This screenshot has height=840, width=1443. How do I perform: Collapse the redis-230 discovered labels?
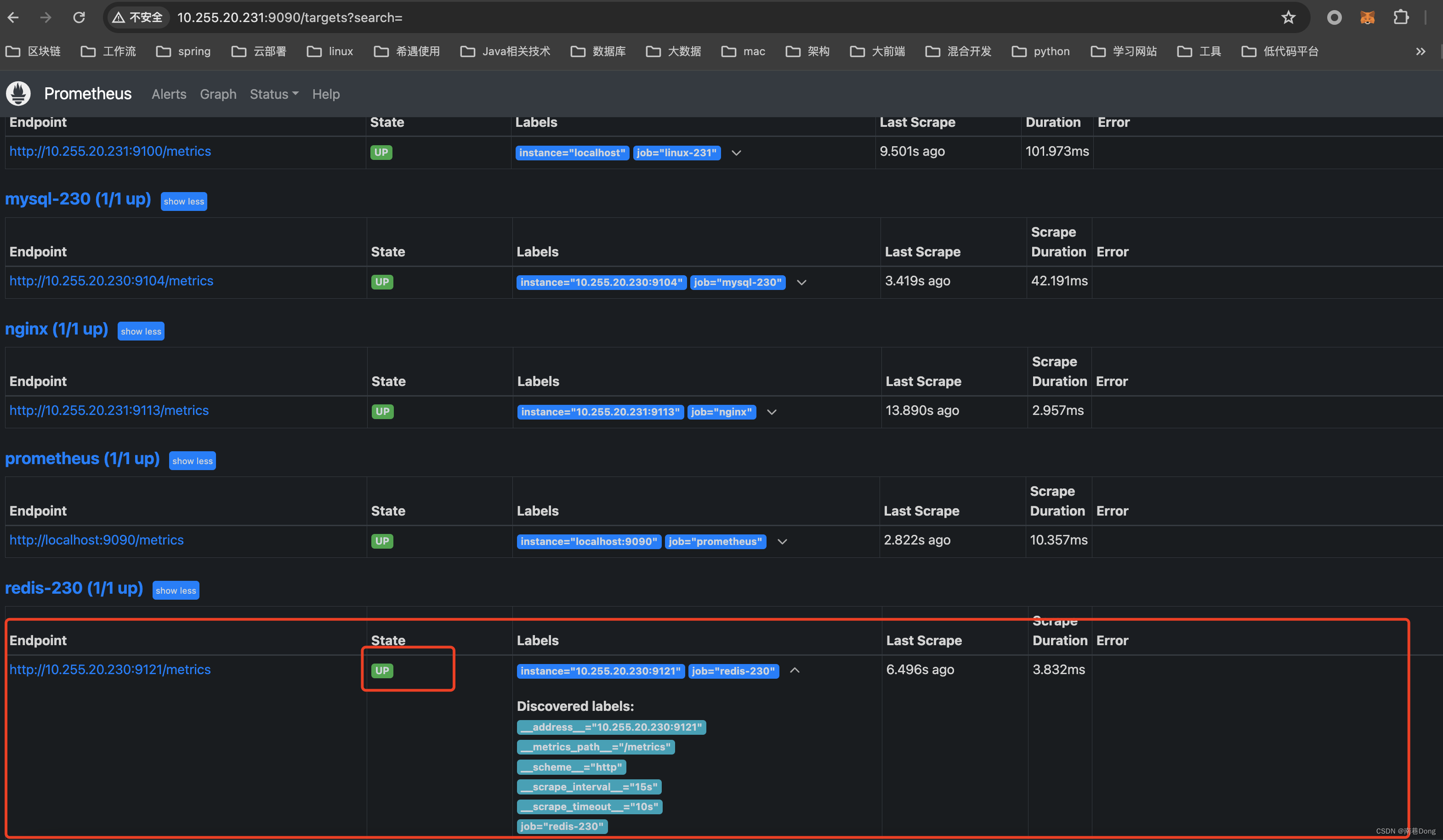point(795,670)
